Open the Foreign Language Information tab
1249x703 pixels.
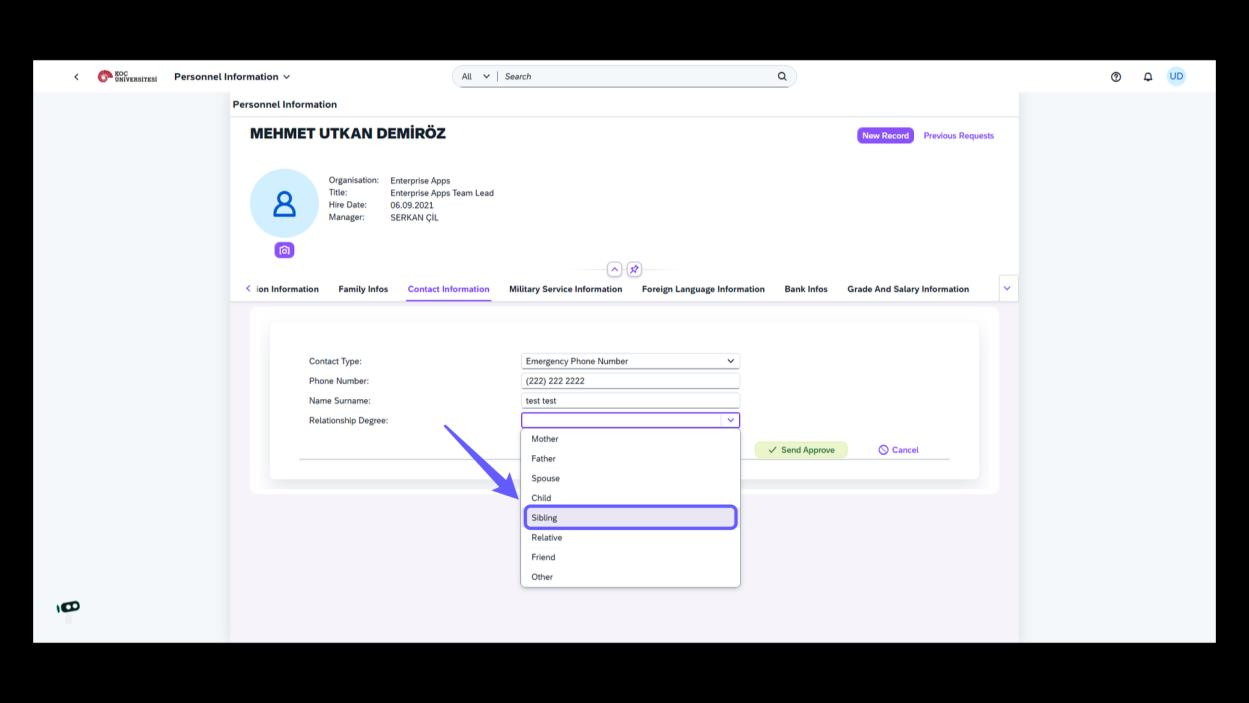[x=703, y=289]
